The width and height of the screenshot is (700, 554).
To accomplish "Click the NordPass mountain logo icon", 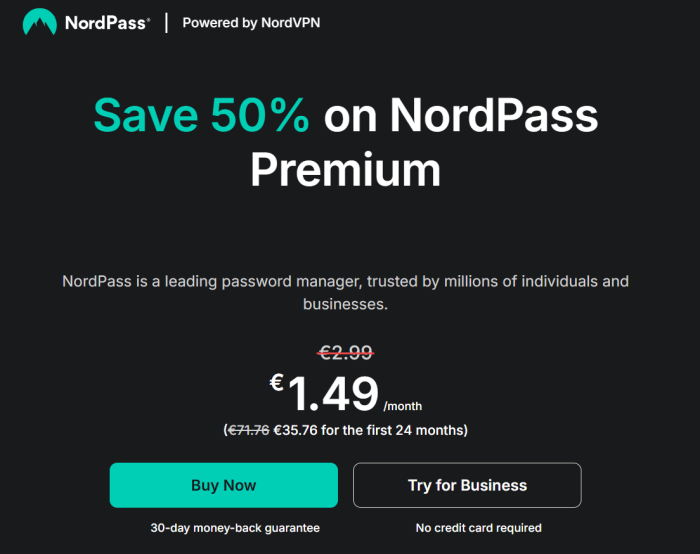I will [x=40, y=21].
